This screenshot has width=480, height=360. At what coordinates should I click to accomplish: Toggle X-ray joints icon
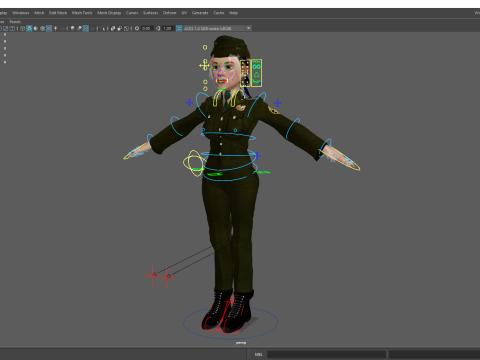(126, 28)
